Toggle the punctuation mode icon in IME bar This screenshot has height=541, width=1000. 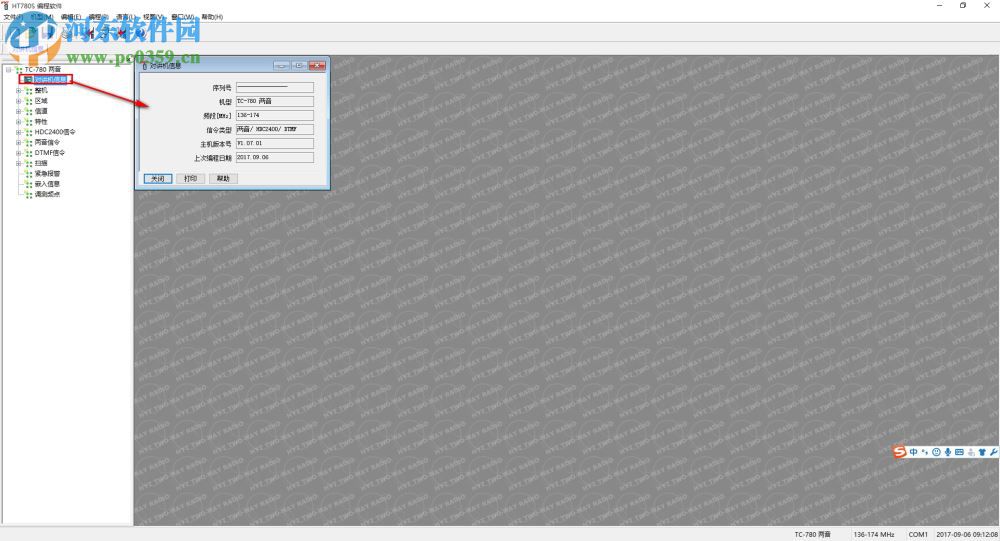click(x=925, y=452)
